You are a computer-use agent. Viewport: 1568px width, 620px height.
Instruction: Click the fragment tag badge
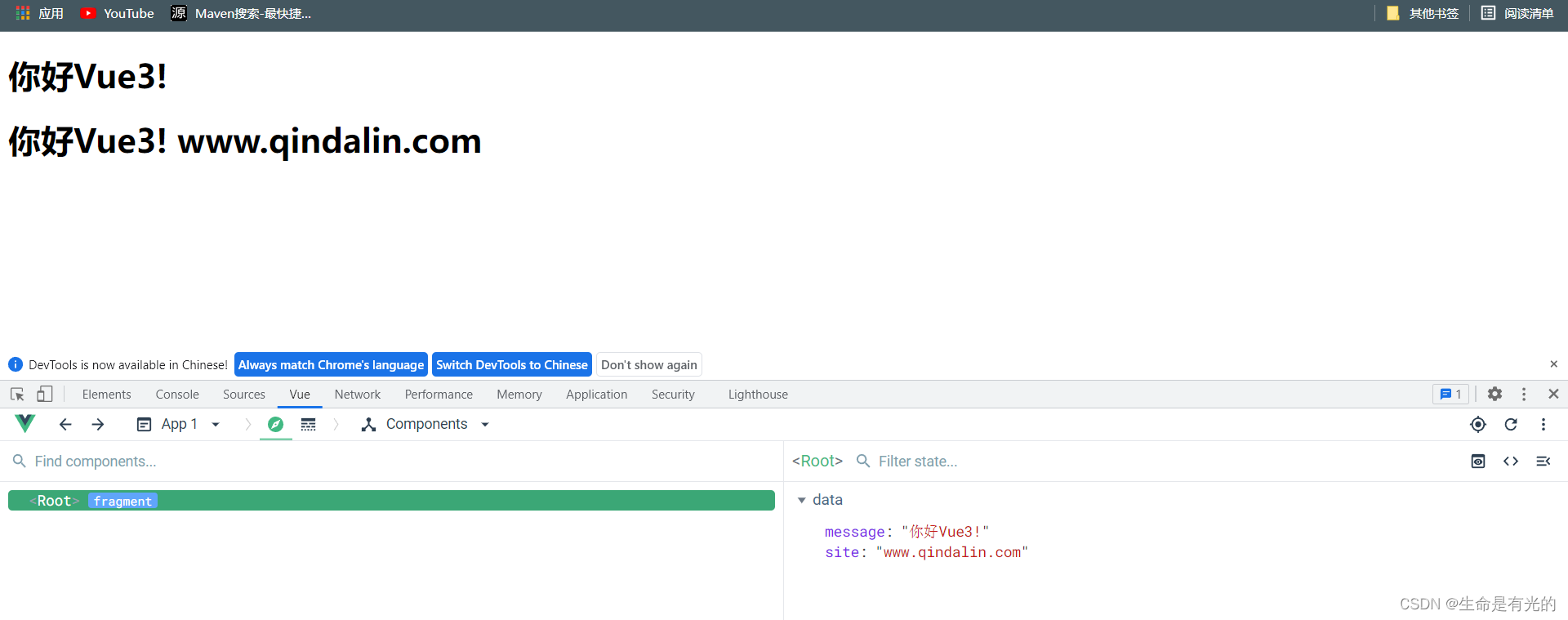(122, 501)
